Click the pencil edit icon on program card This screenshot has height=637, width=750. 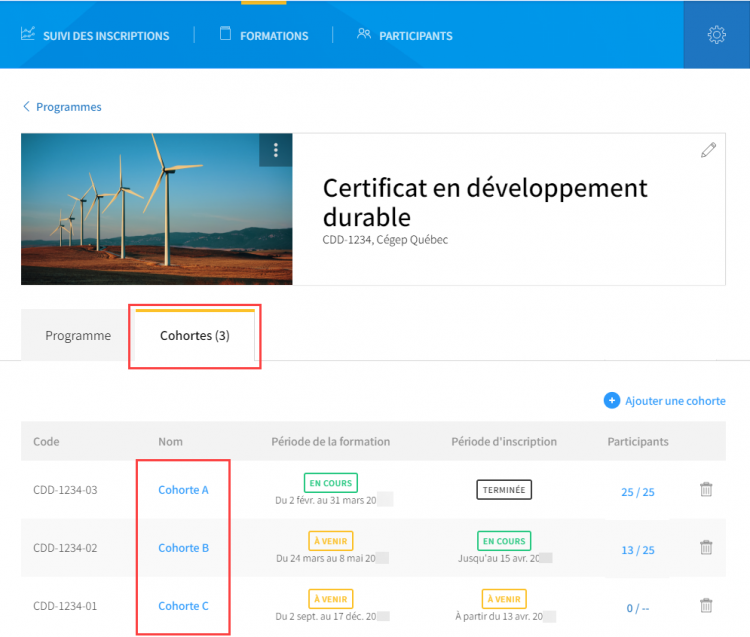[x=708, y=150]
